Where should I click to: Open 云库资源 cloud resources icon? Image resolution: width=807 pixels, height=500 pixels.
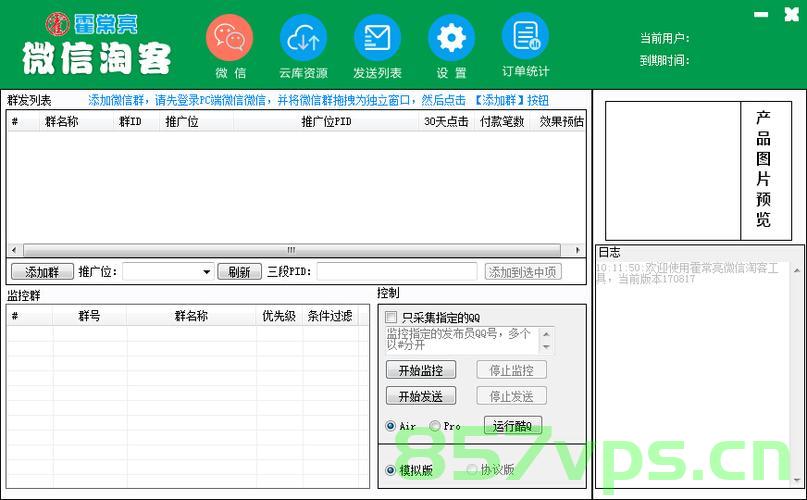point(303,38)
